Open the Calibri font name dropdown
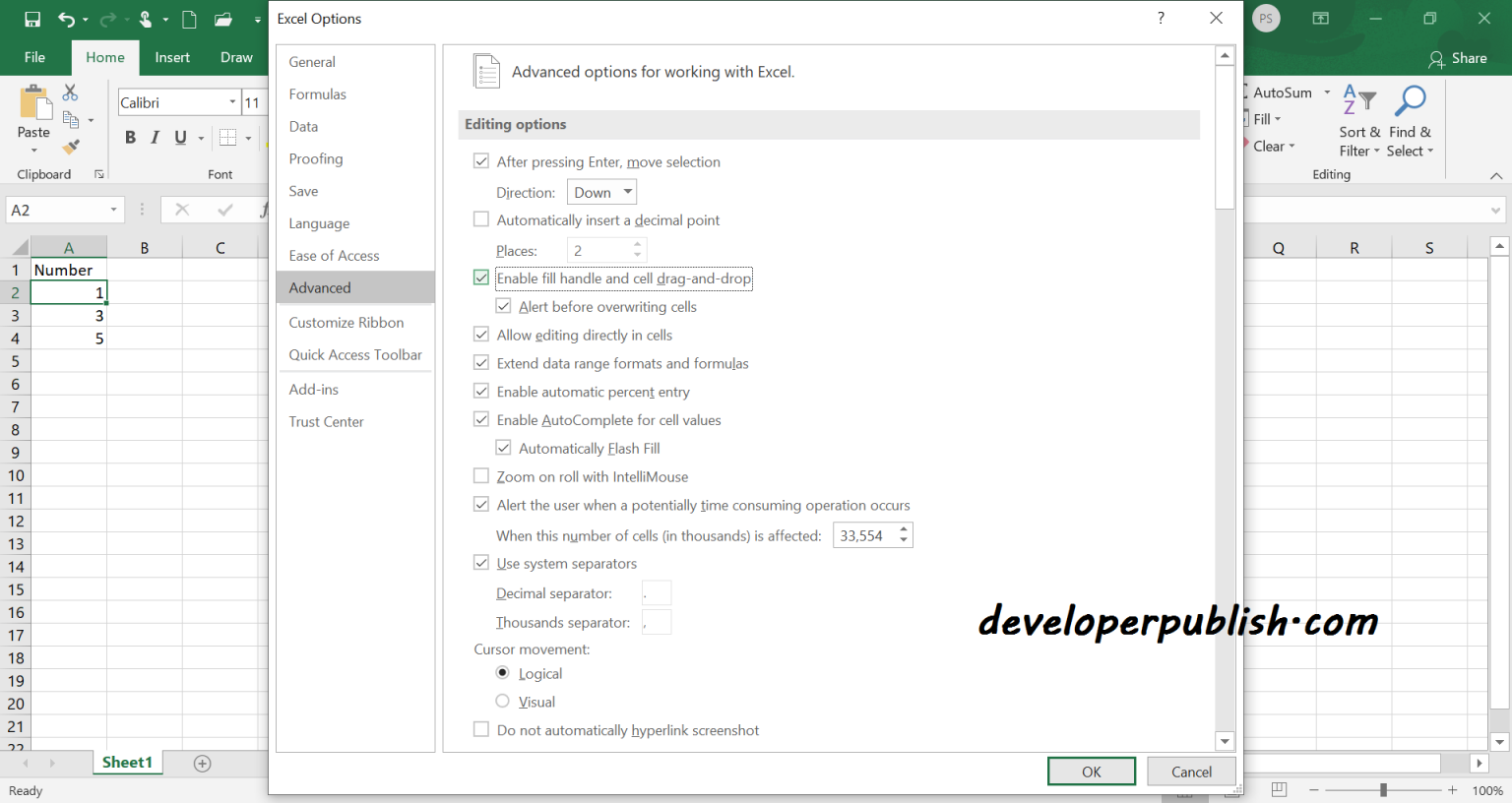Image resolution: width=1512 pixels, height=803 pixels. tap(232, 102)
